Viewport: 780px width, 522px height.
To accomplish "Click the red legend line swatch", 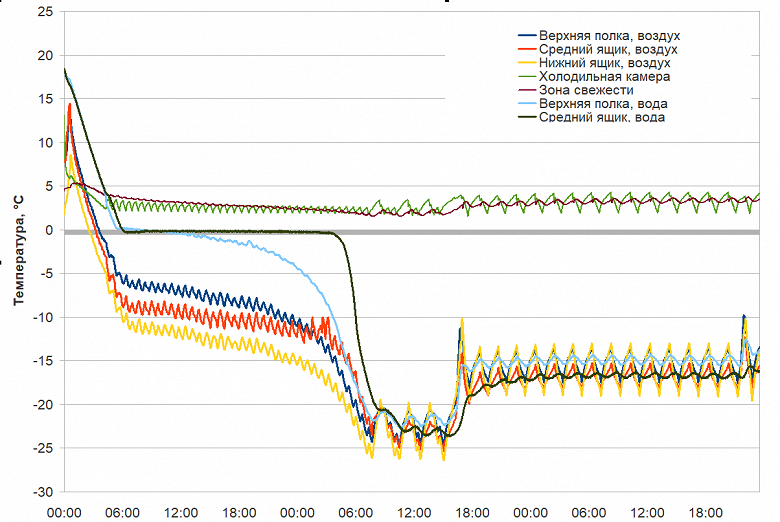I will (527, 49).
